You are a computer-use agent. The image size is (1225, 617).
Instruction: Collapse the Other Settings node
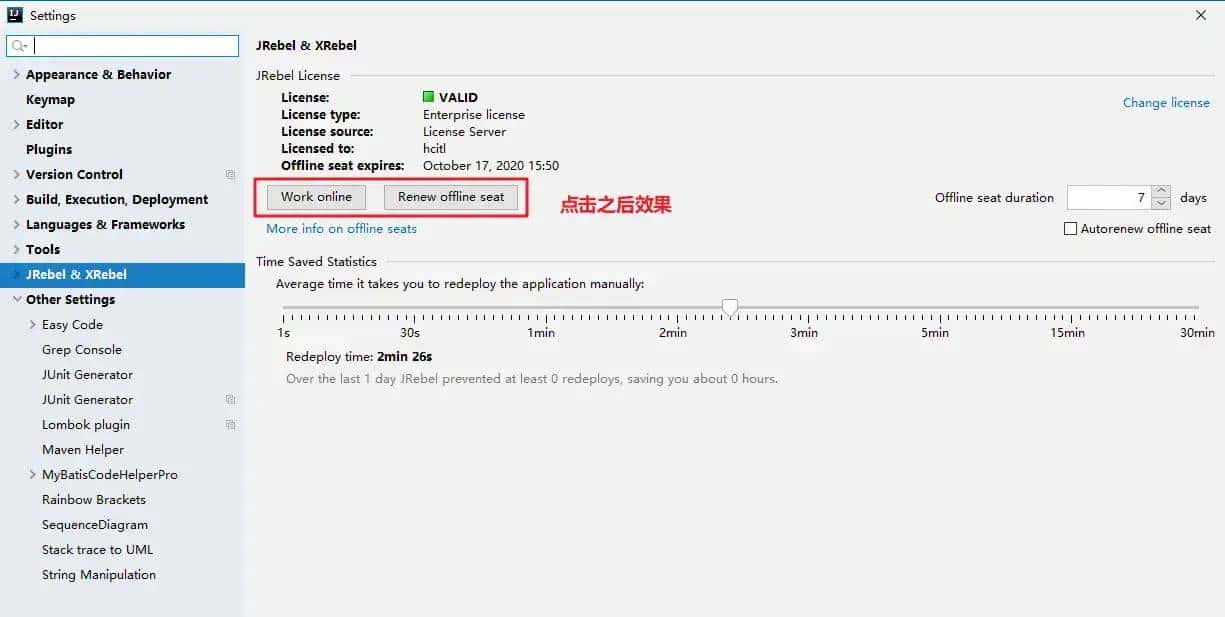pos(16,300)
